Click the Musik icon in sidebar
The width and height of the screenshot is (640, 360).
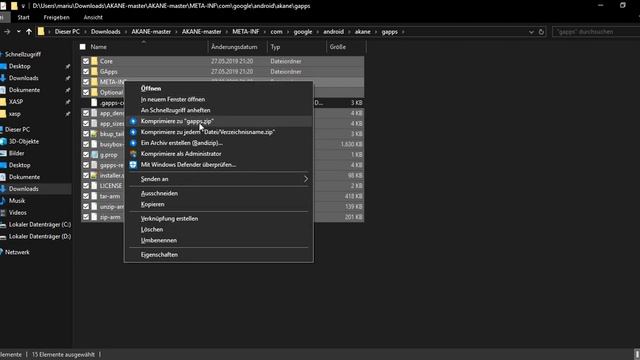pyautogui.click(x=3, y=201)
